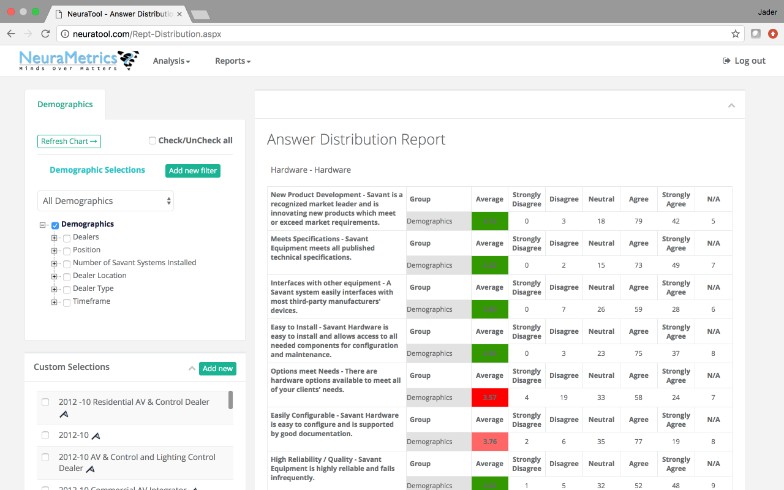Image resolution: width=784 pixels, height=490 pixels.
Task: Uncheck the Demographics root checkbox
Action: [55, 225]
